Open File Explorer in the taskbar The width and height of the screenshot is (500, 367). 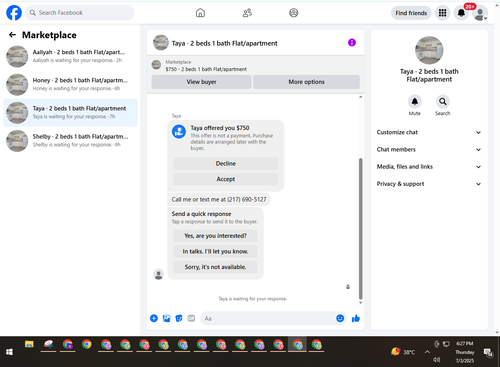tap(29, 344)
